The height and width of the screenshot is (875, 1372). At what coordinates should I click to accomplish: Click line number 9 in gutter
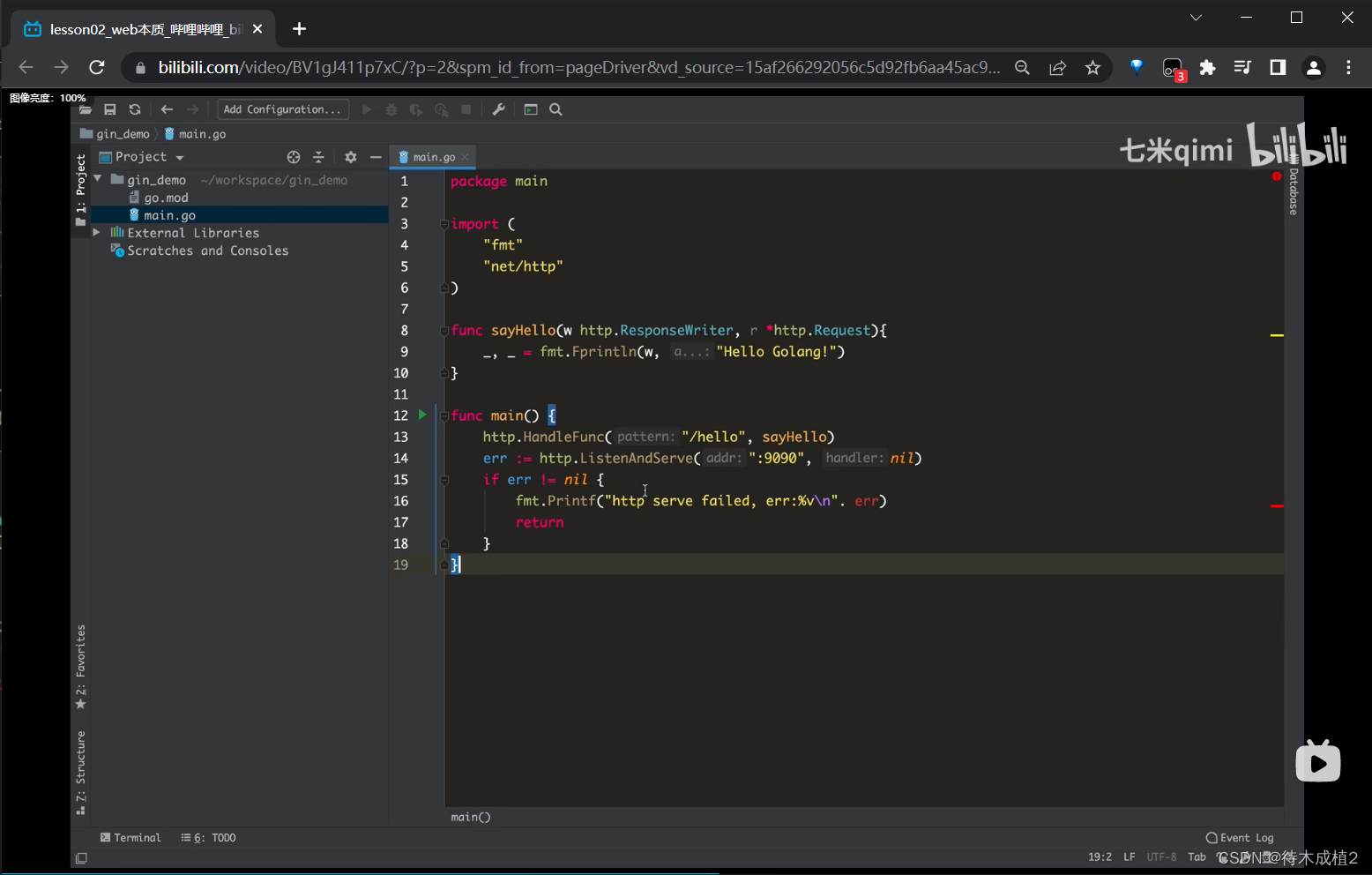click(x=404, y=351)
